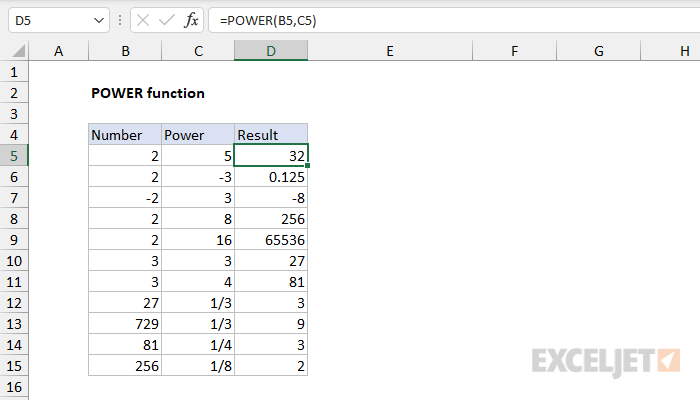Select column H header
The height and width of the screenshot is (400, 700).
point(671,51)
